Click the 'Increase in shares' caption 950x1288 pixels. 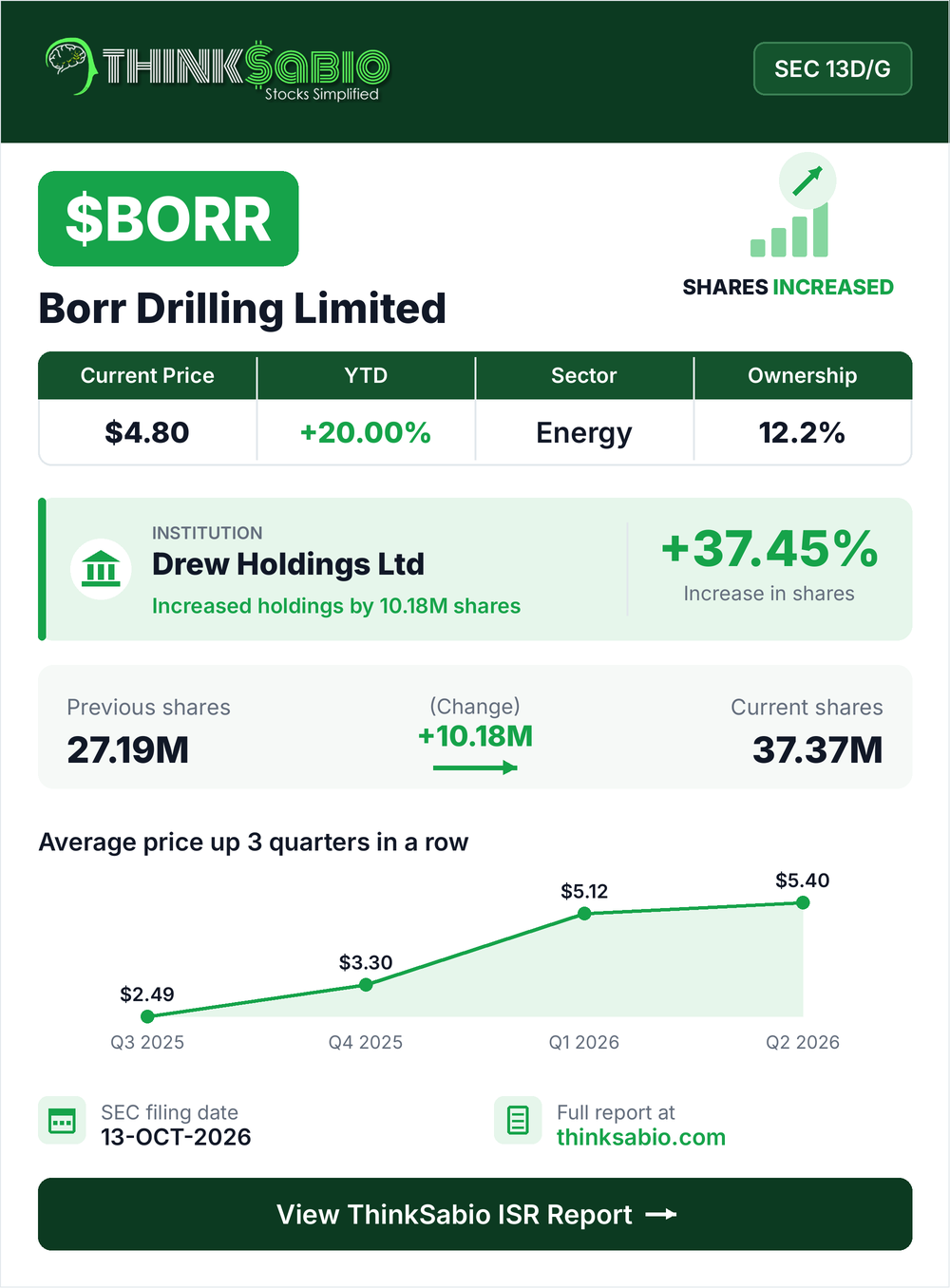point(769,594)
